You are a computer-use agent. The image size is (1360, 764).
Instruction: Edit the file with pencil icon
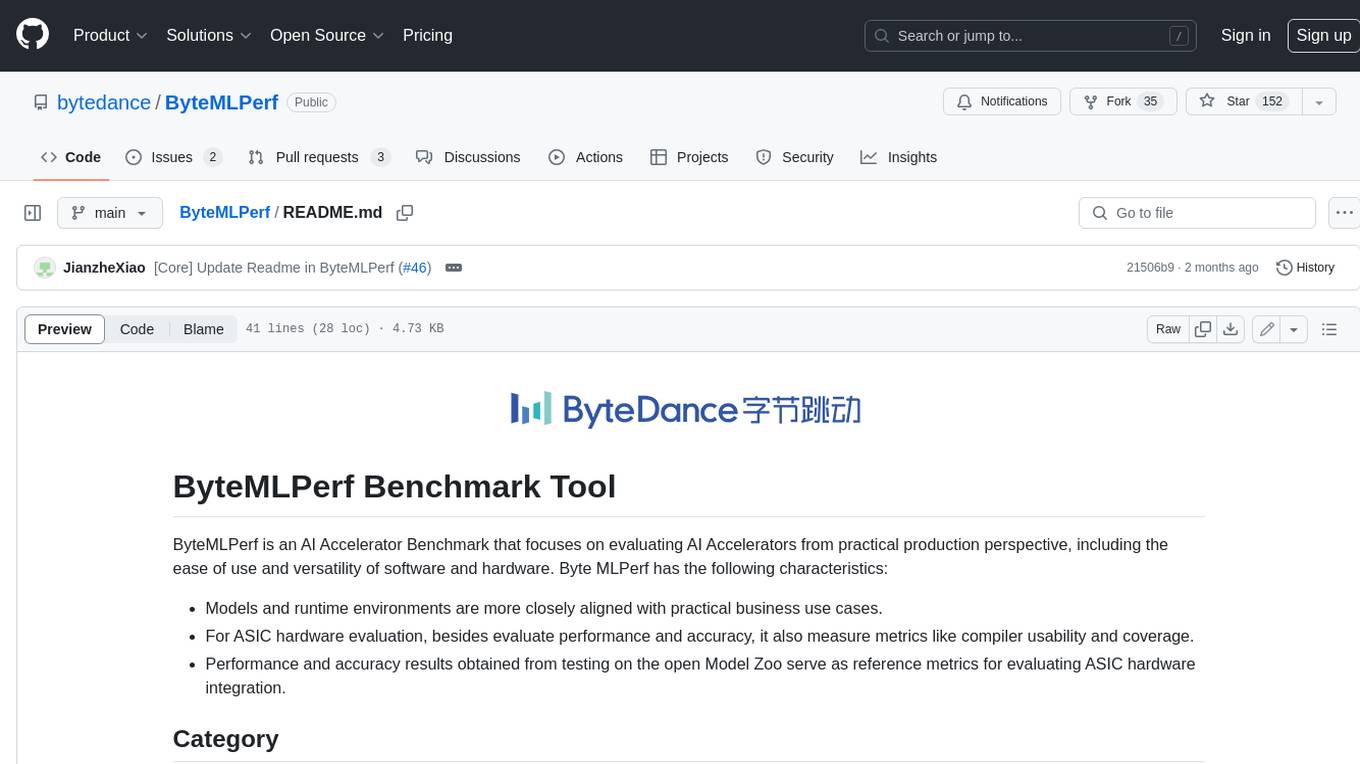pos(1267,329)
